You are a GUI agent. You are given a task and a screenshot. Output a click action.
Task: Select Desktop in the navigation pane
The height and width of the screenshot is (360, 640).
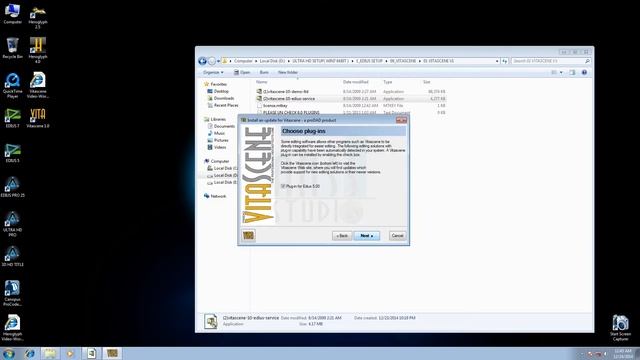pyautogui.click(x=221, y=91)
